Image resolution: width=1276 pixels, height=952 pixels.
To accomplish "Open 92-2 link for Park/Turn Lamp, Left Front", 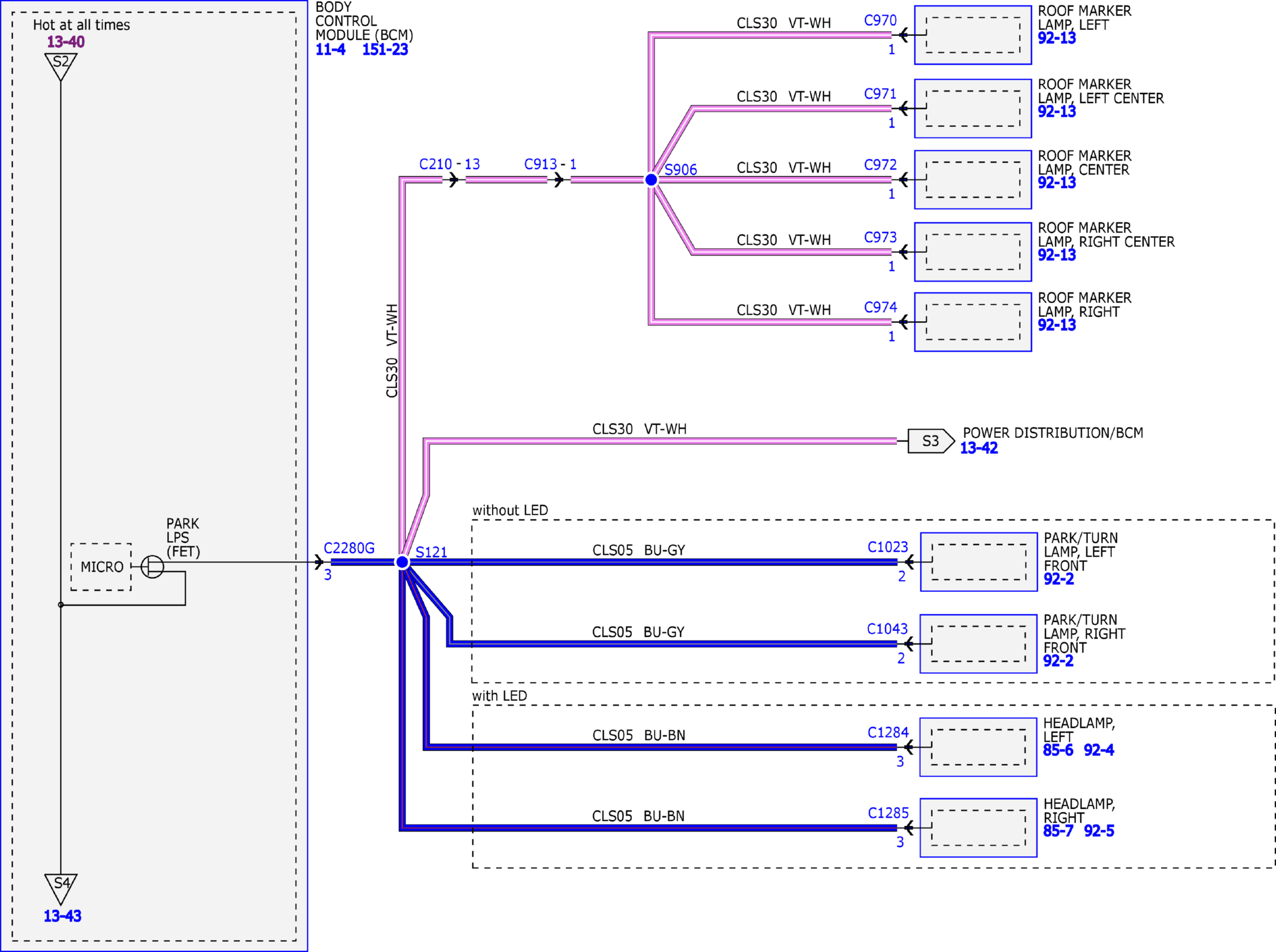I will (1059, 579).
